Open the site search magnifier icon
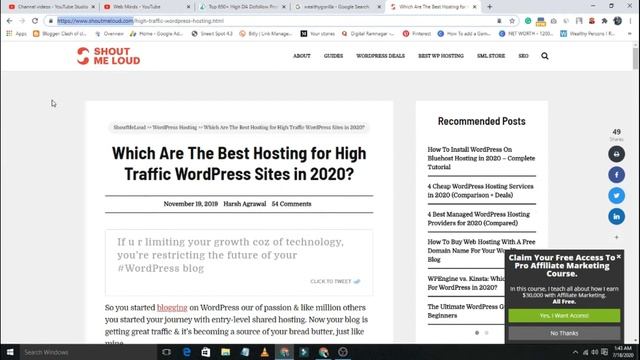Image resolution: width=640 pixels, height=360 pixels. pos(544,56)
